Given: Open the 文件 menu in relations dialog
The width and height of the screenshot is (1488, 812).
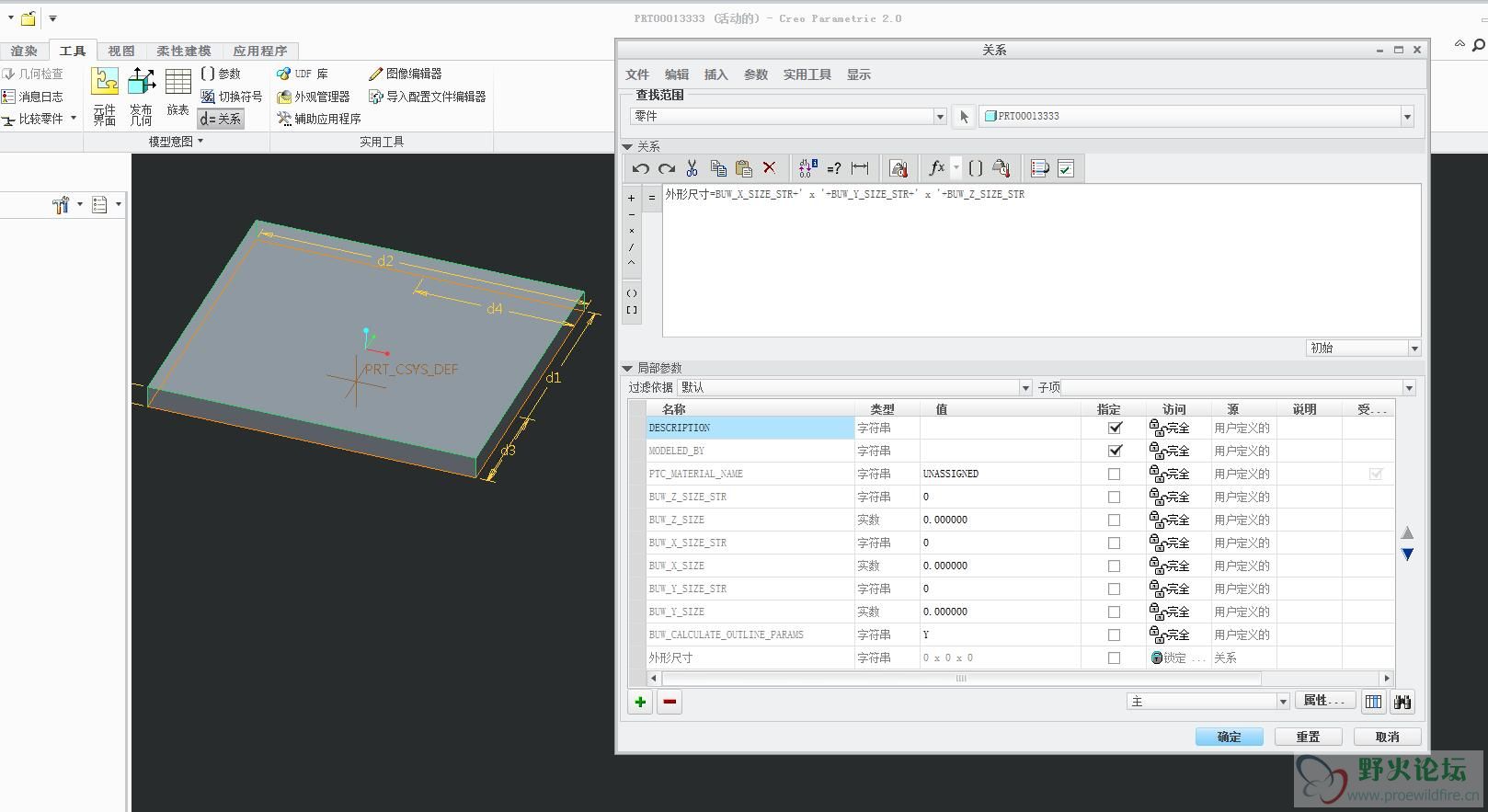Looking at the screenshot, I should pos(637,74).
